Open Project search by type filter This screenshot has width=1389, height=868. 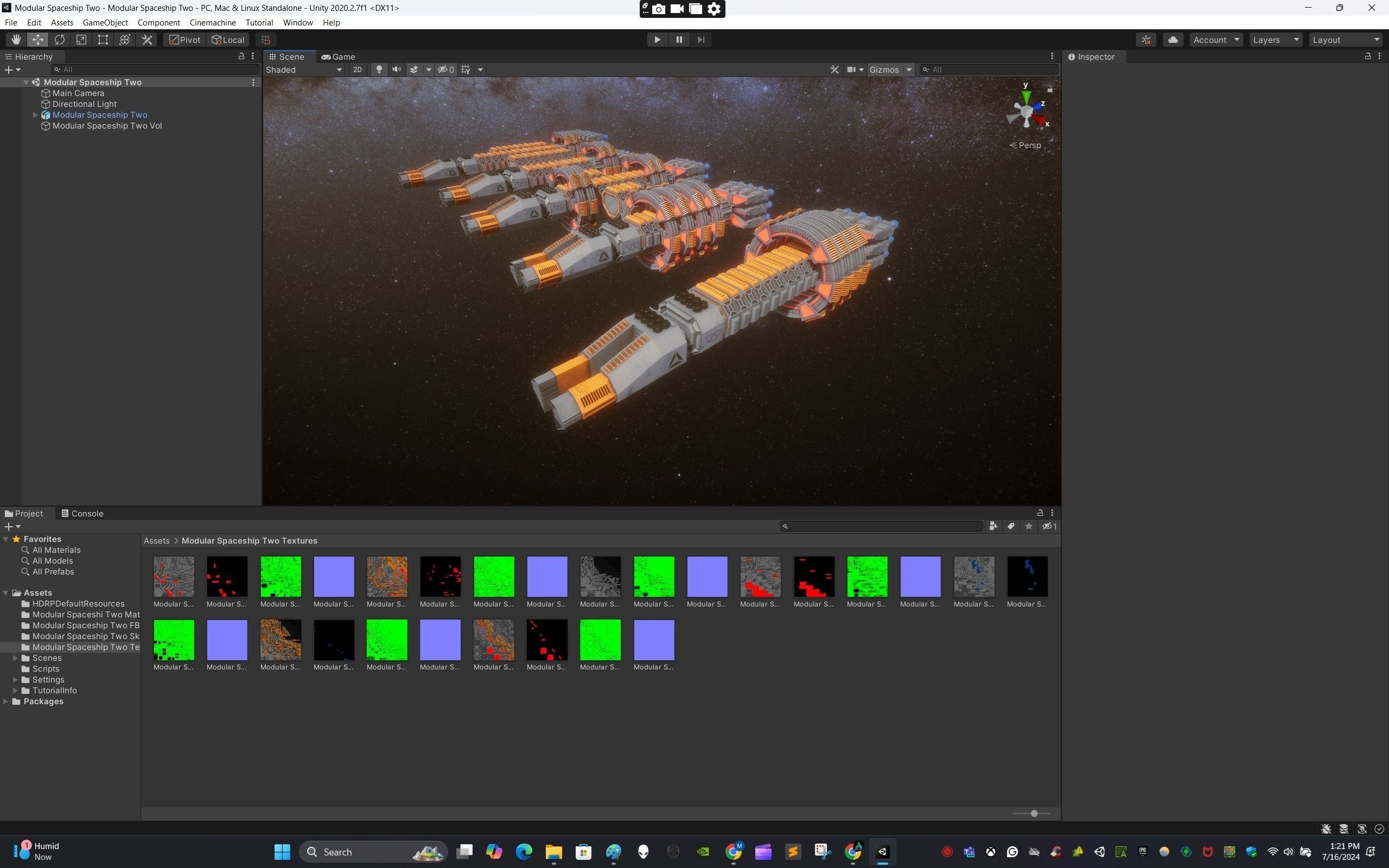(993, 526)
